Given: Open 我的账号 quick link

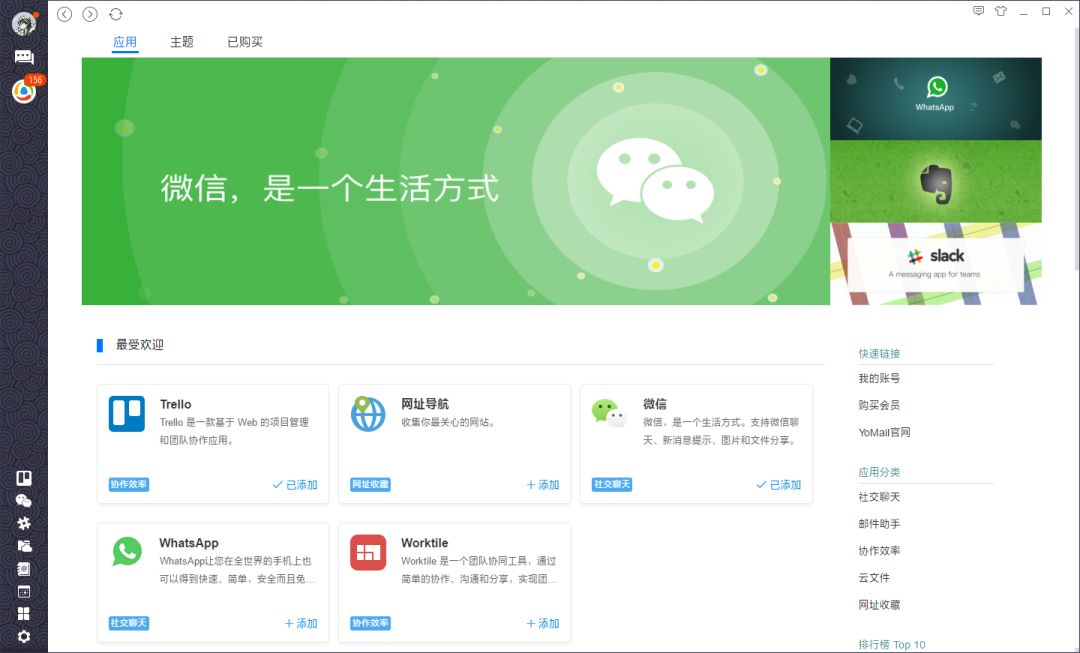Looking at the screenshot, I should click(x=879, y=378).
